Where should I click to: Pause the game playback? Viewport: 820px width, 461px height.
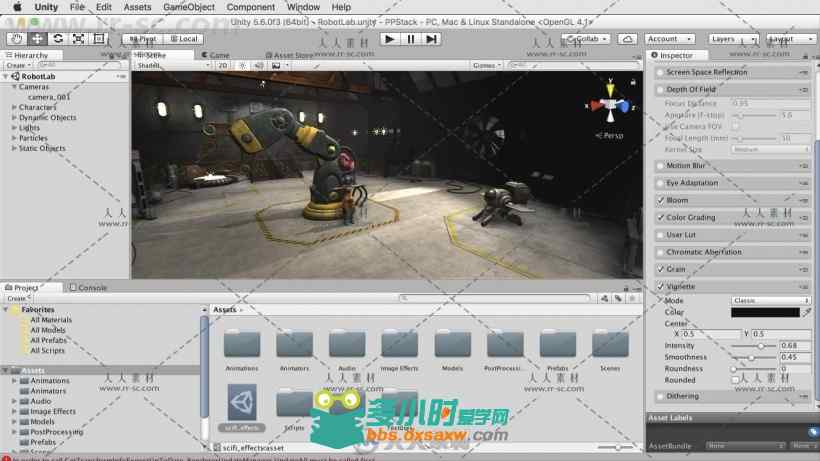(x=411, y=39)
